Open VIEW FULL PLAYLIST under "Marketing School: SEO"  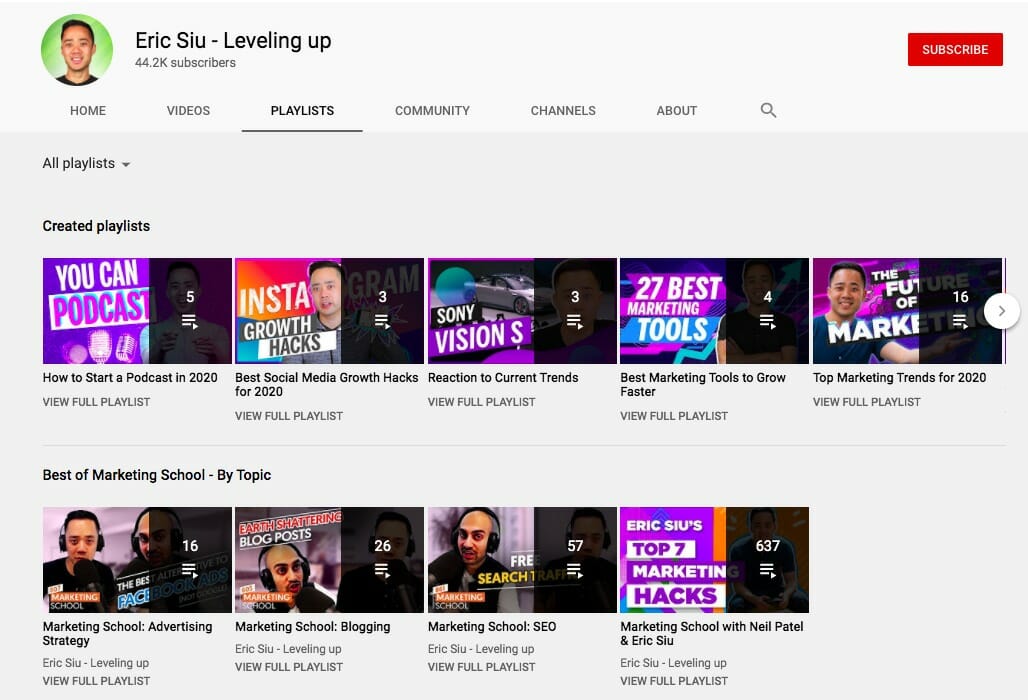(481, 666)
